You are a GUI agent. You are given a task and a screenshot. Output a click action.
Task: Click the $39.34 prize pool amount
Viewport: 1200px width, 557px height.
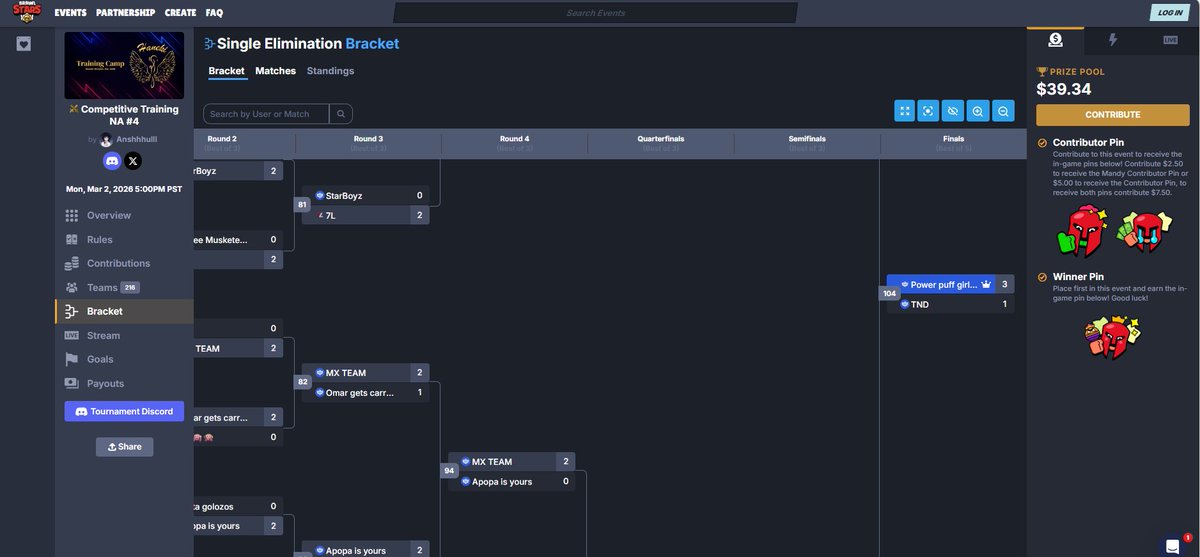1064,89
